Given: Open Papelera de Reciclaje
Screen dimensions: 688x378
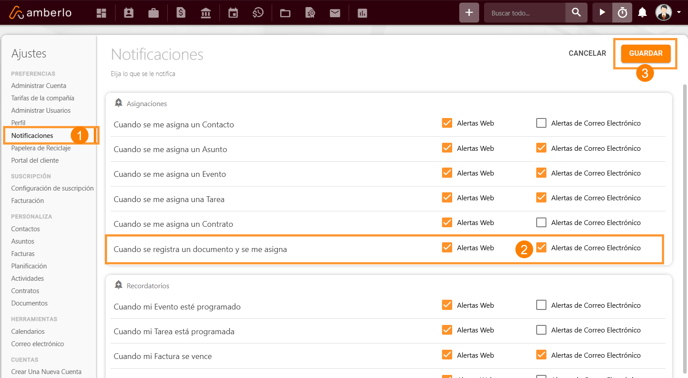Looking at the screenshot, I should pos(41,148).
